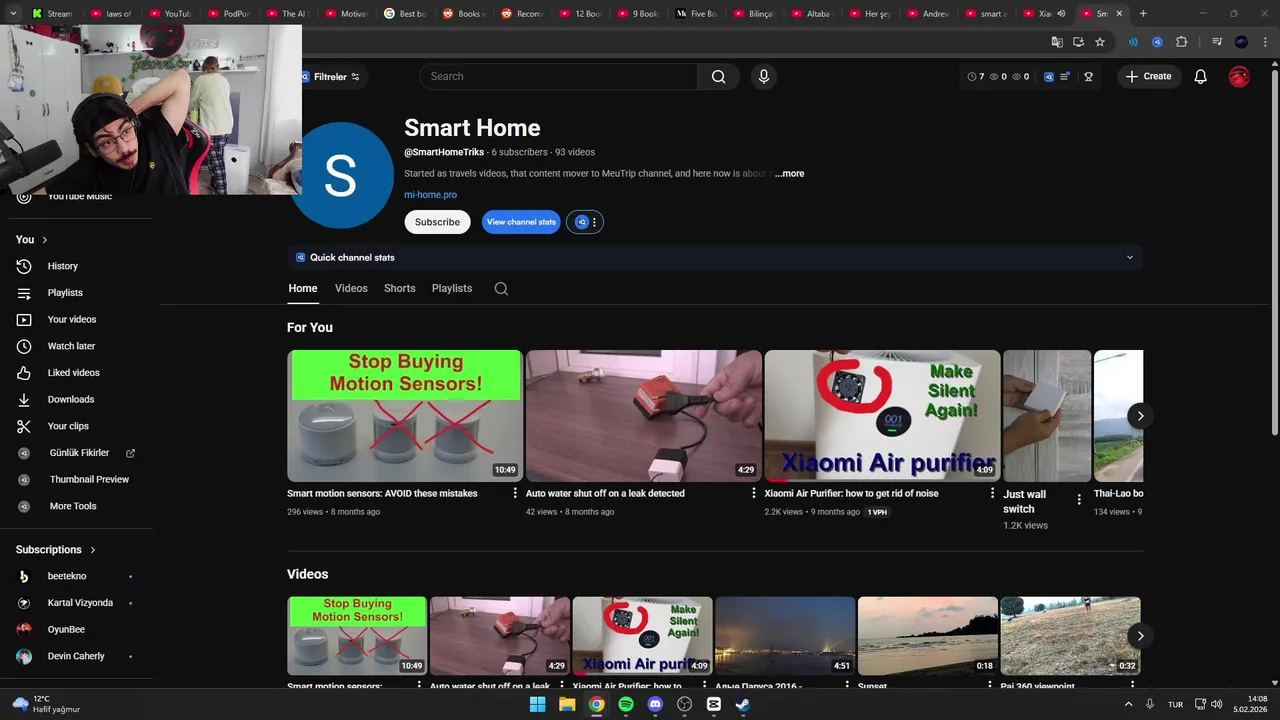Click the Windows Start button
The height and width of the screenshot is (720, 1280).
point(537,704)
